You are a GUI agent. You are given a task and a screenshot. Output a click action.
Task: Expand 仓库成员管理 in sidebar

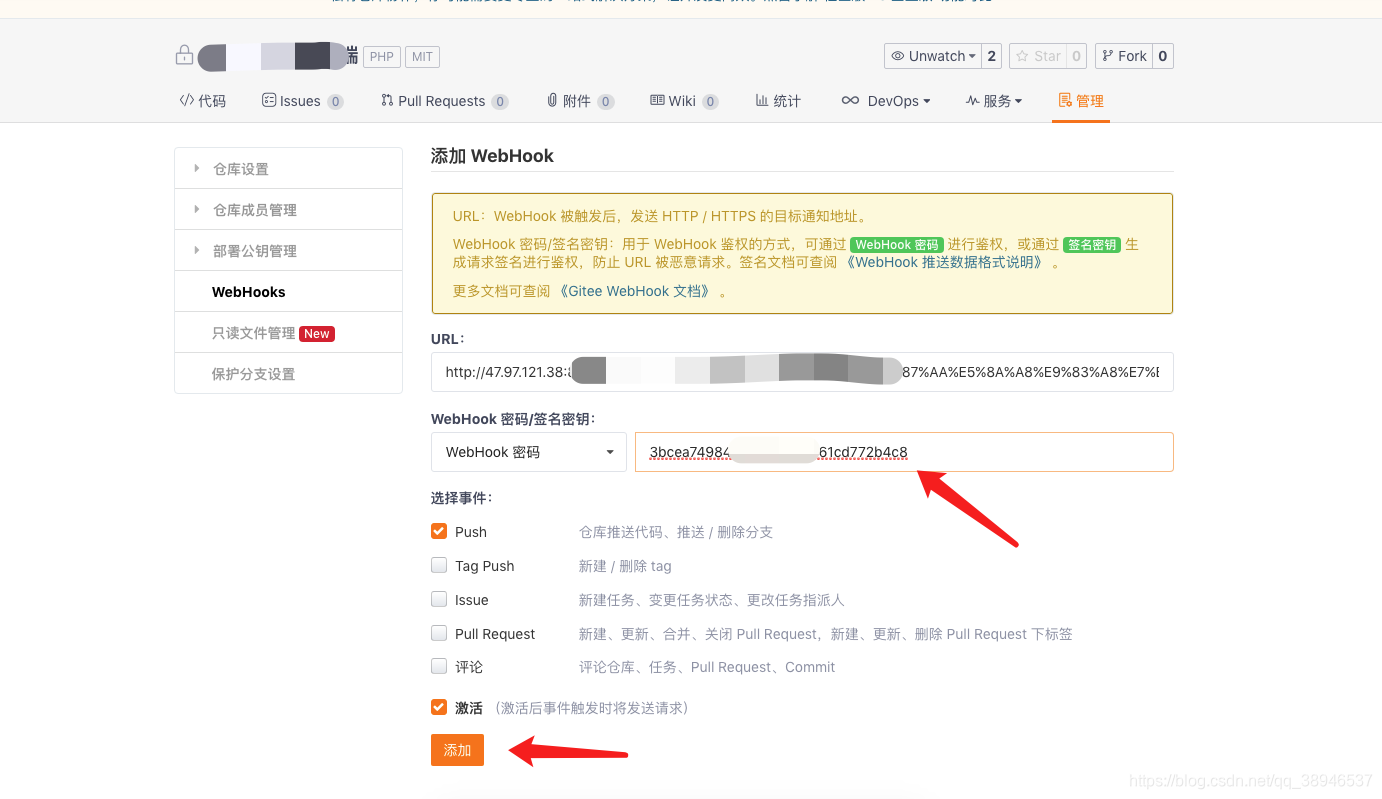pos(288,209)
